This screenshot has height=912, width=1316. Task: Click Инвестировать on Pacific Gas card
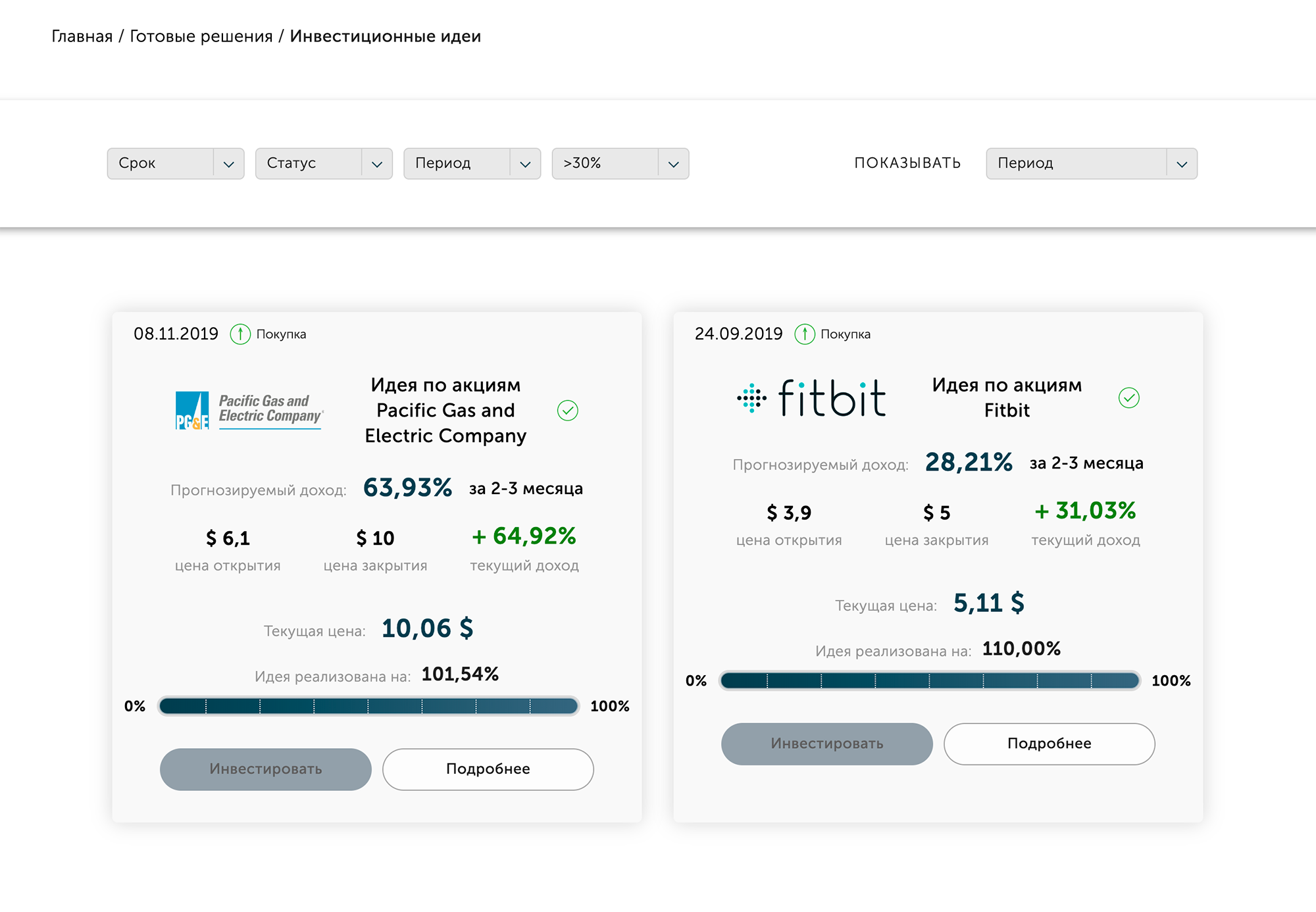[266, 769]
